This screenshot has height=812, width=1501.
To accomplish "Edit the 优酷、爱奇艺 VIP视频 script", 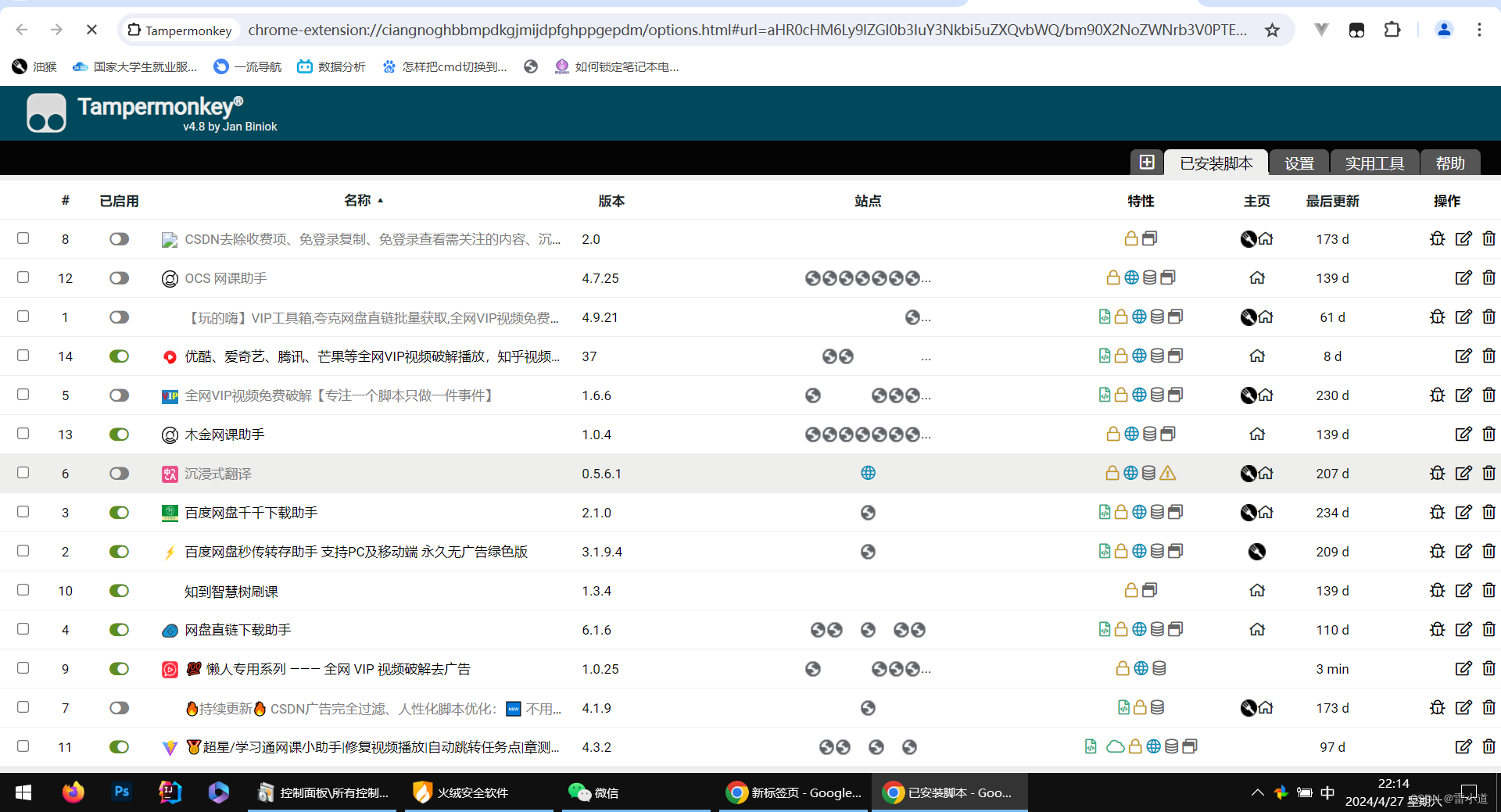I will (x=1463, y=356).
